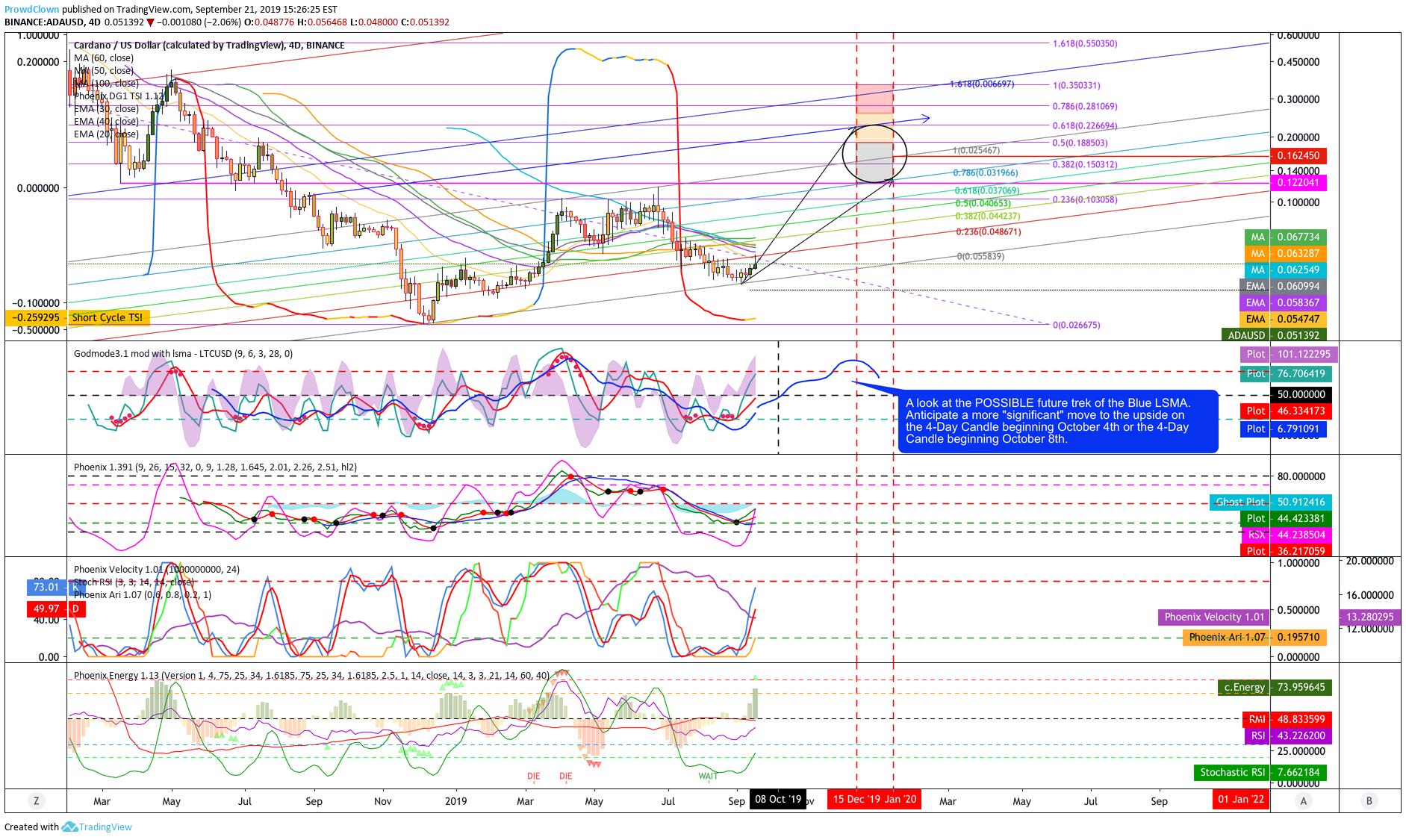Image resolution: width=1406 pixels, height=840 pixels.
Task: Select the 01 Jan '22 date marker
Action: click(1241, 799)
